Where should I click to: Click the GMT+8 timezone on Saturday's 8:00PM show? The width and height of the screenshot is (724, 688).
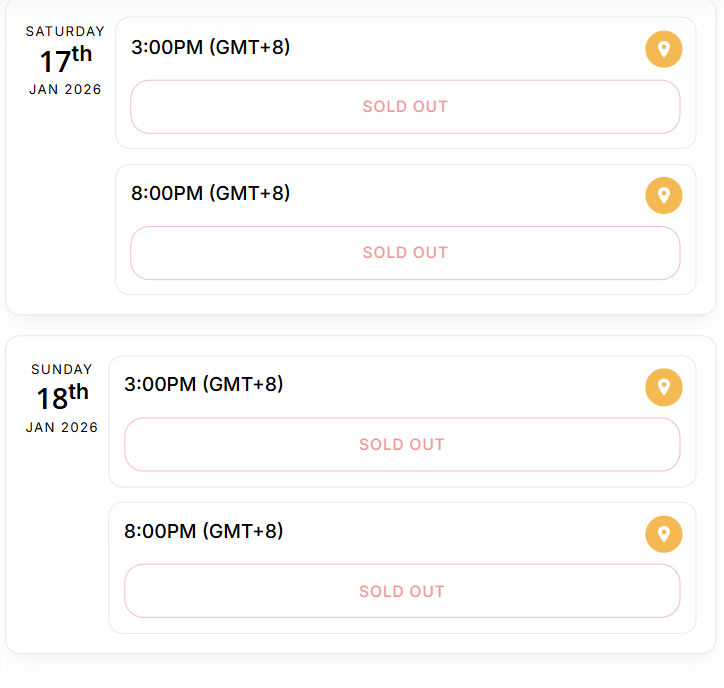[x=250, y=193]
